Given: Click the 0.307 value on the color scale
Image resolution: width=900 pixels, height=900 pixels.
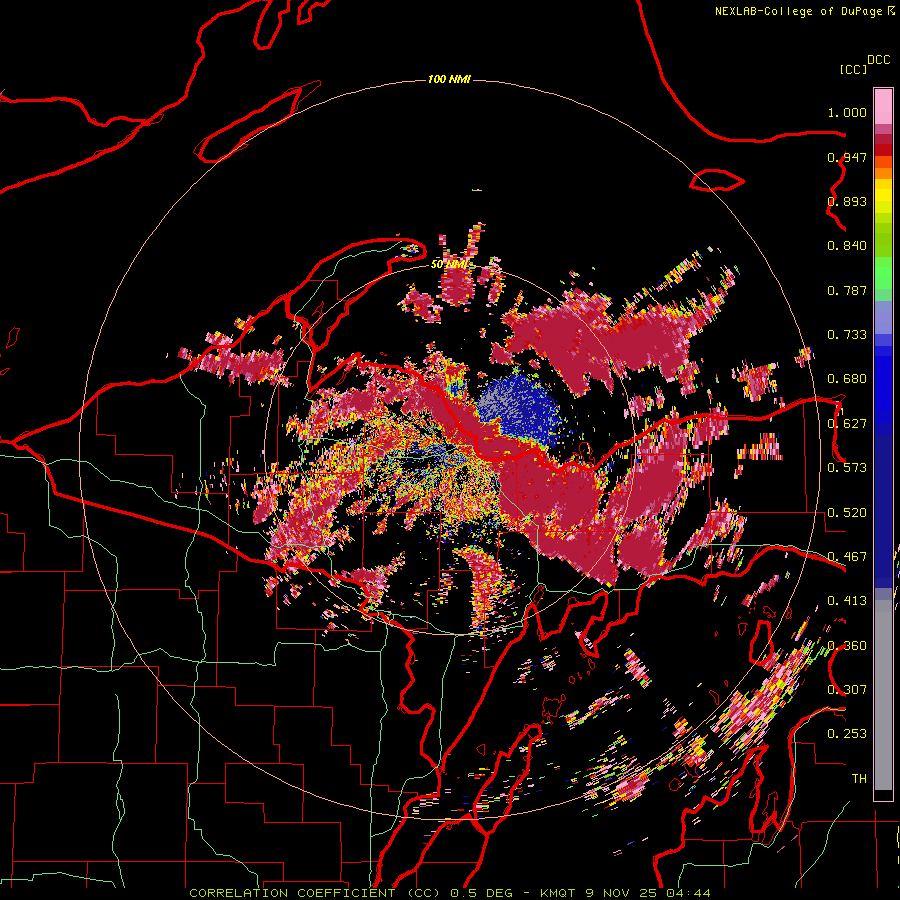Looking at the screenshot, I should point(847,690).
